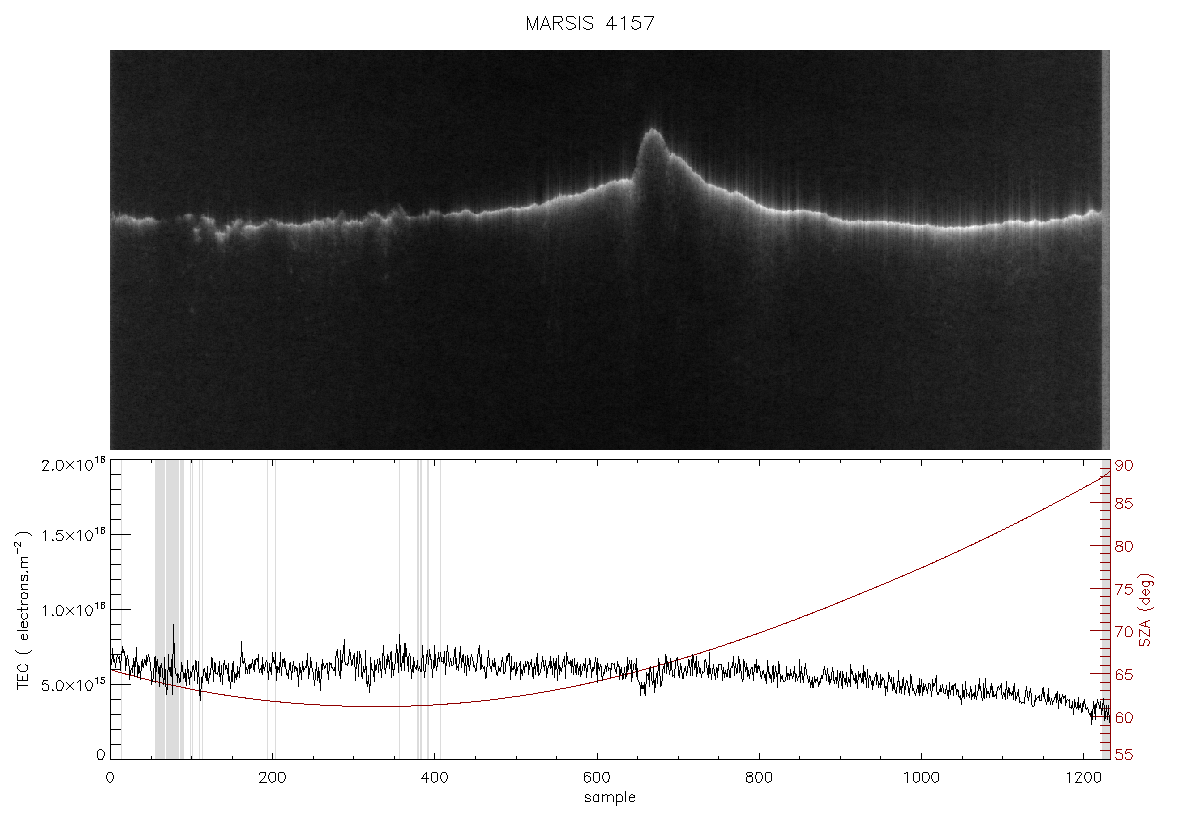The height and width of the screenshot is (830, 1180).
Task: Click the 1.0×10^16 TEC axis label
Action: tap(73, 610)
